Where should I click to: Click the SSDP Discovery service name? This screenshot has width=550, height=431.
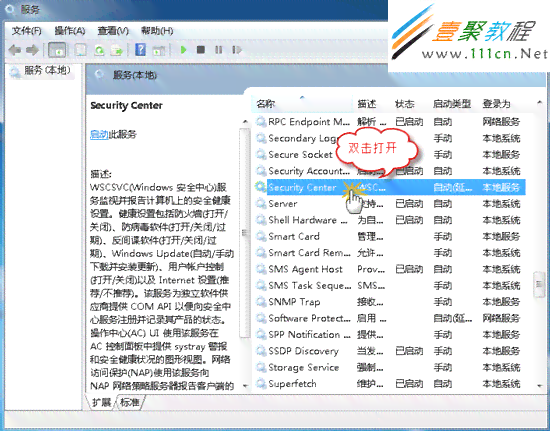(x=303, y=351)
